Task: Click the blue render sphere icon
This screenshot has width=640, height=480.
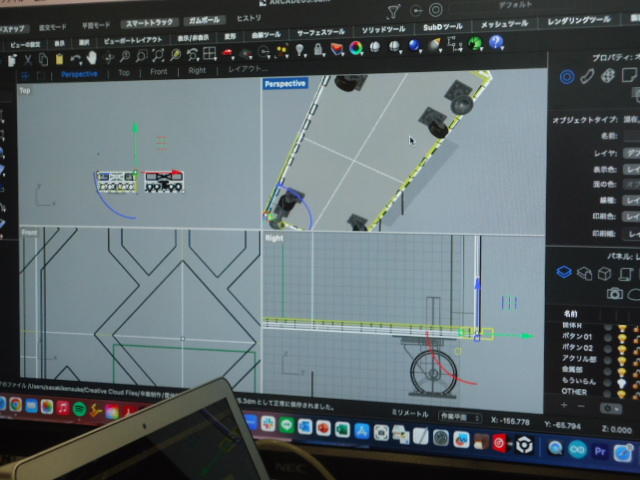Action: click(x=414, y=45)
